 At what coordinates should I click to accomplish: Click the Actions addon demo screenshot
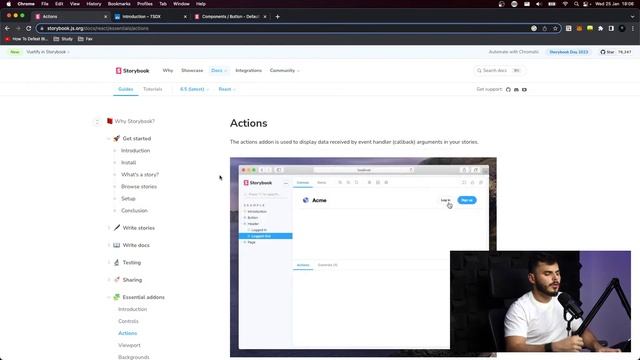pyautogui.click(x=363, y=257)
